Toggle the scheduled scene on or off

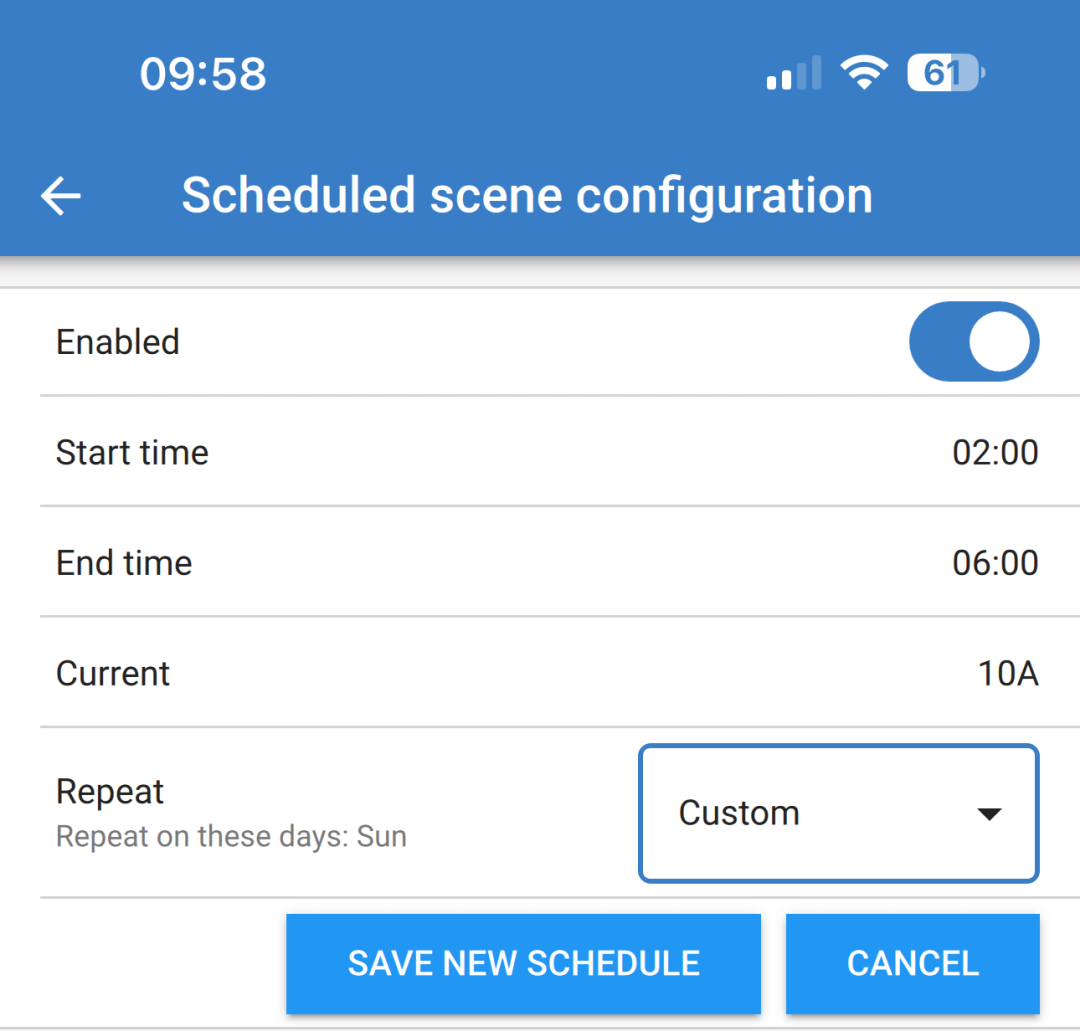click(974, 341)
